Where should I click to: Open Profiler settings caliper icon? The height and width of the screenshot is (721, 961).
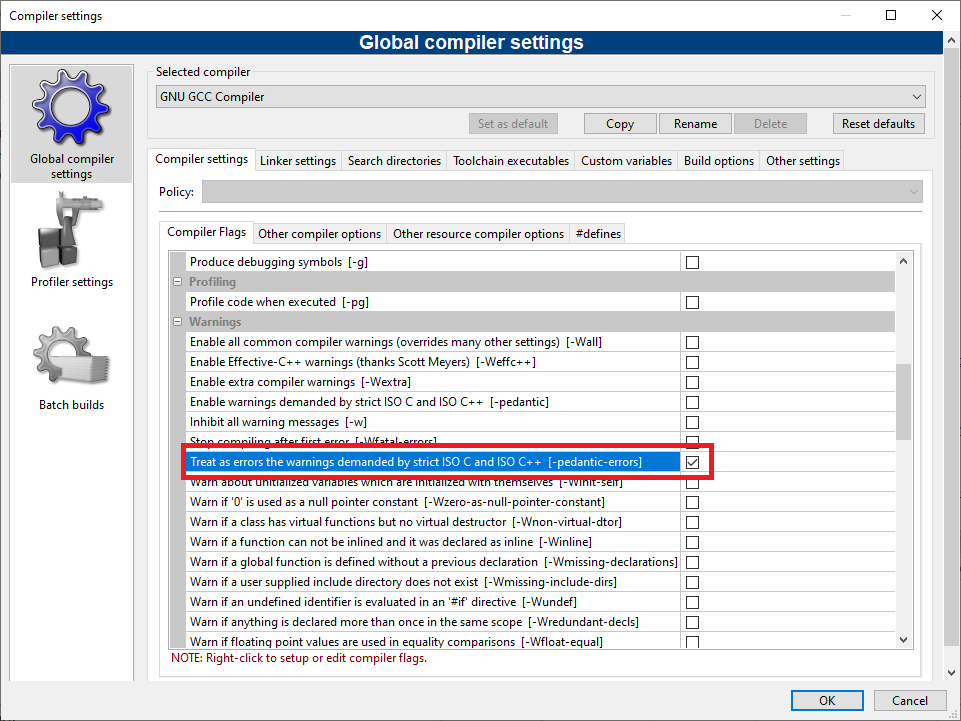(x=71, y=231)
